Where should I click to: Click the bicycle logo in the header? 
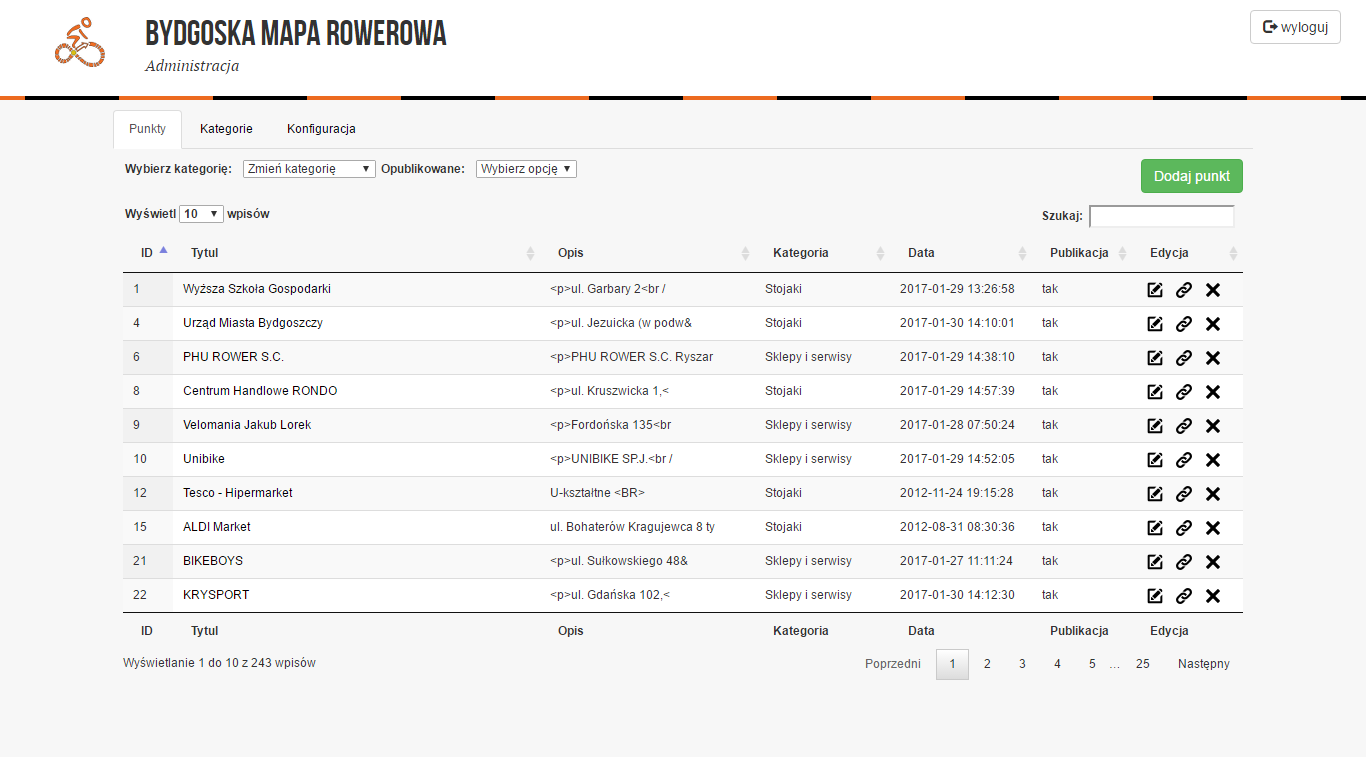(80, 42)
